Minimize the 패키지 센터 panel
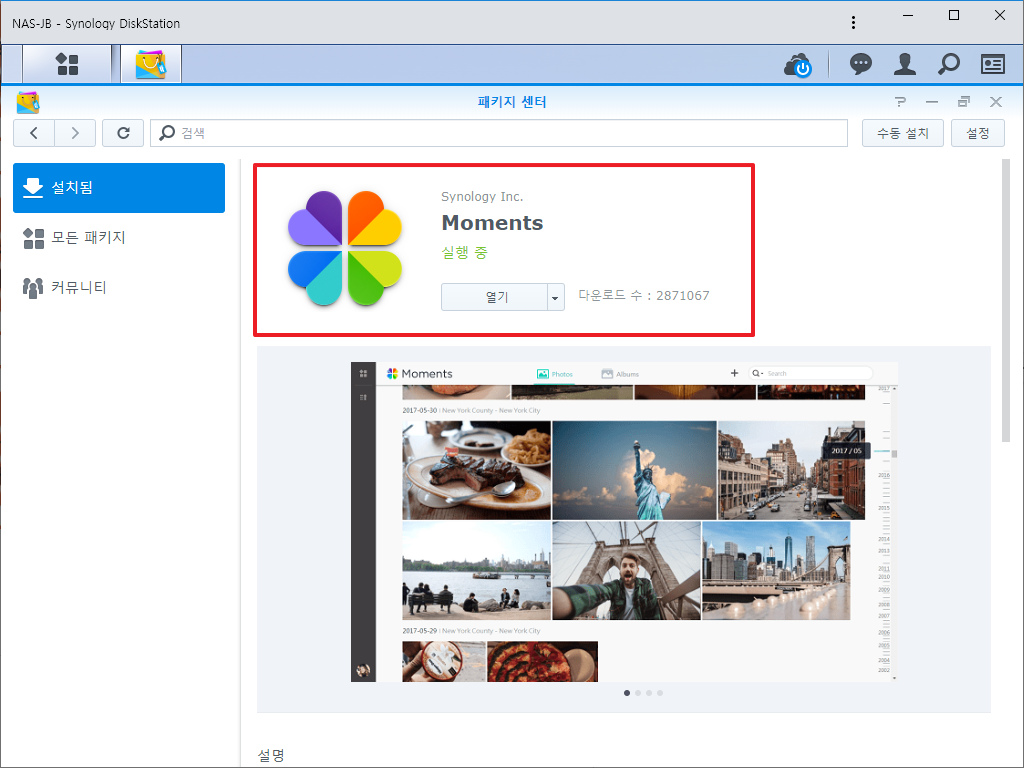This screenshot has width=1024, height=768. pyautogui.click(x=932, y=102)
